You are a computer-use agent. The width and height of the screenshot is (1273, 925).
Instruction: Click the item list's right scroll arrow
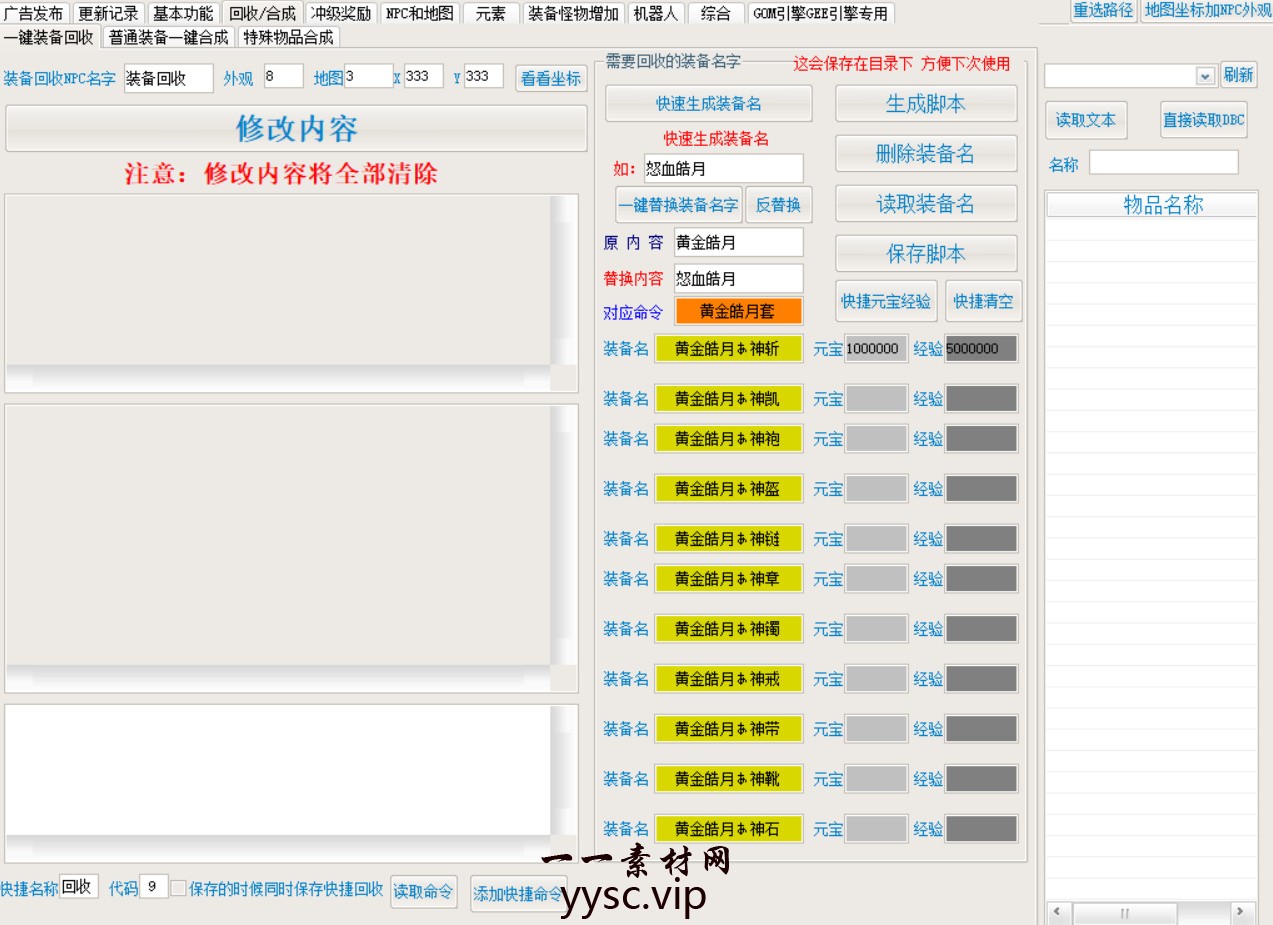tap(1240, 912)
